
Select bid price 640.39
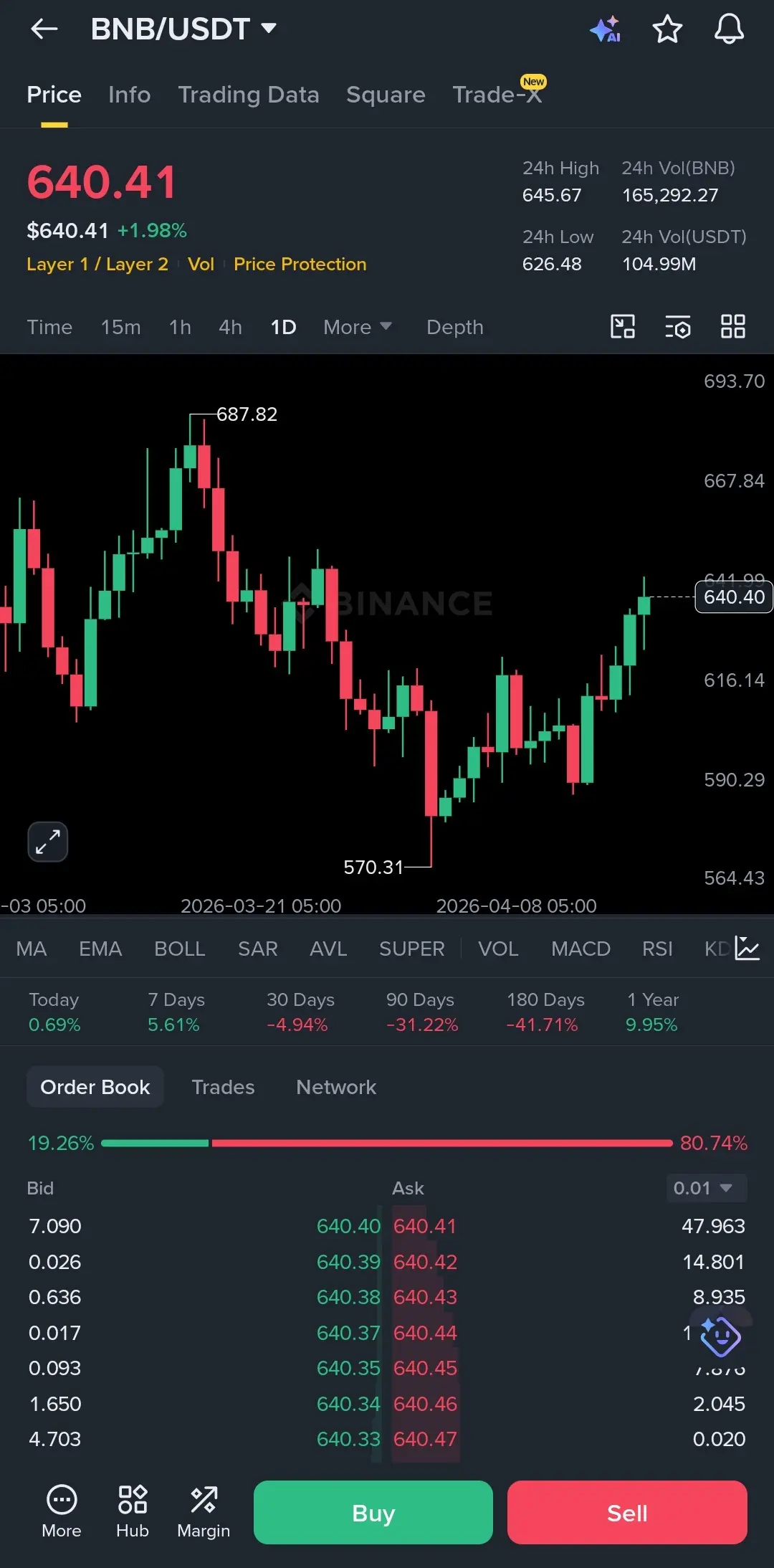coord(348,1262)
